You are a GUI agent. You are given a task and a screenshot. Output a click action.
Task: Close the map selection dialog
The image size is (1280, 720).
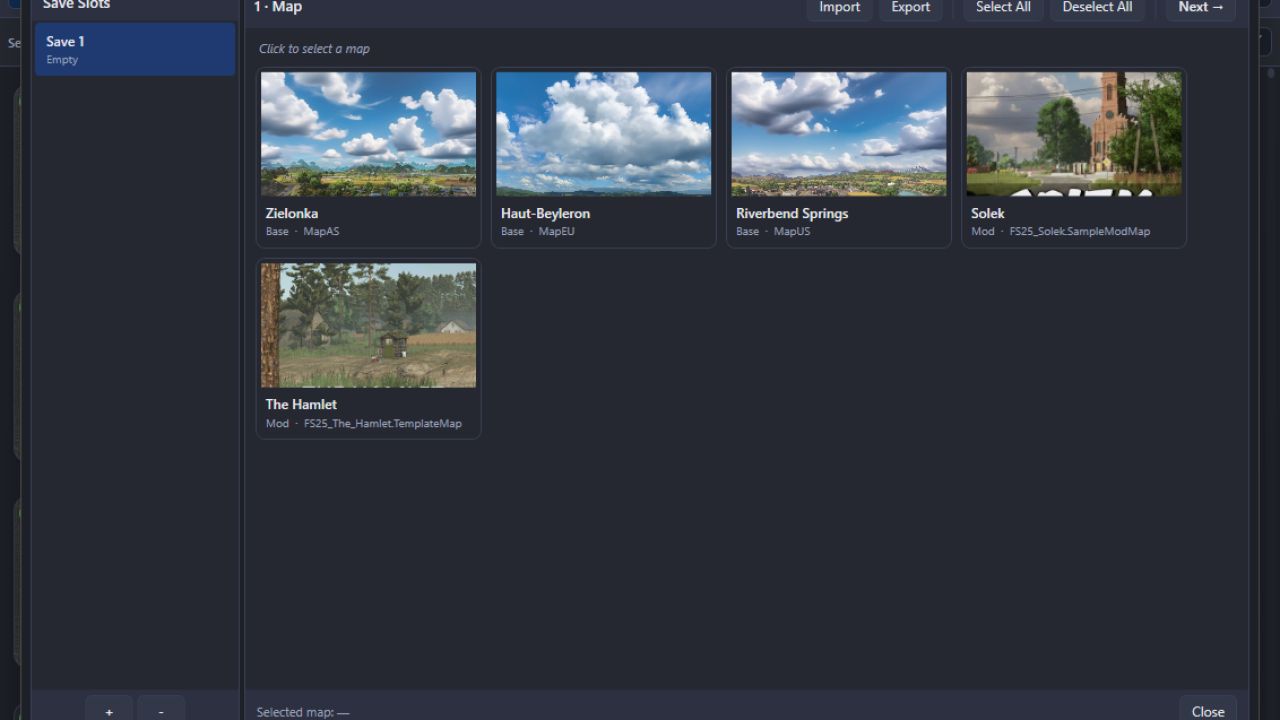point(1207,711)
